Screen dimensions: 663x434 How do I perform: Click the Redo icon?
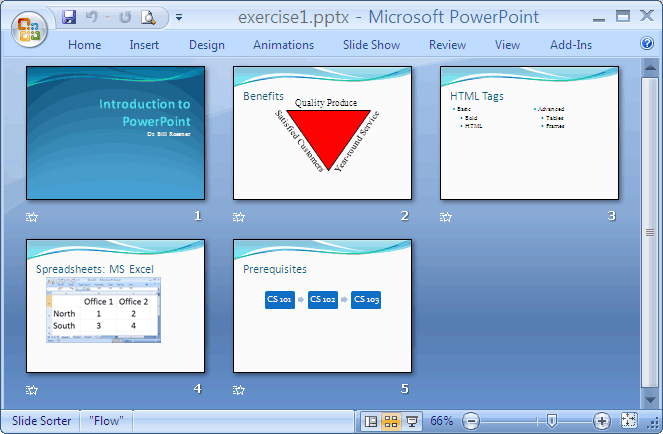pyautogui.click(x=125, y=17)
